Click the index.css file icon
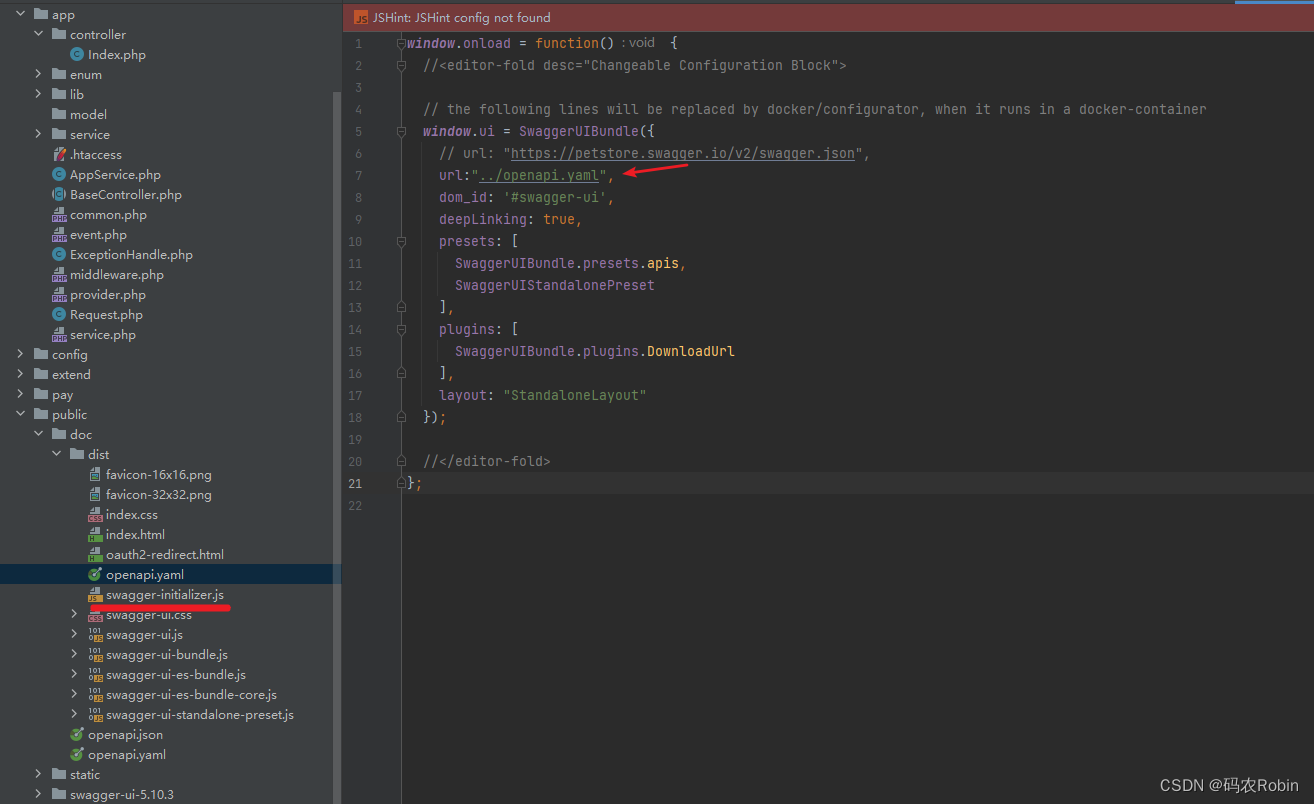This screenshot has height=804, width=1314. coord(95,514)
